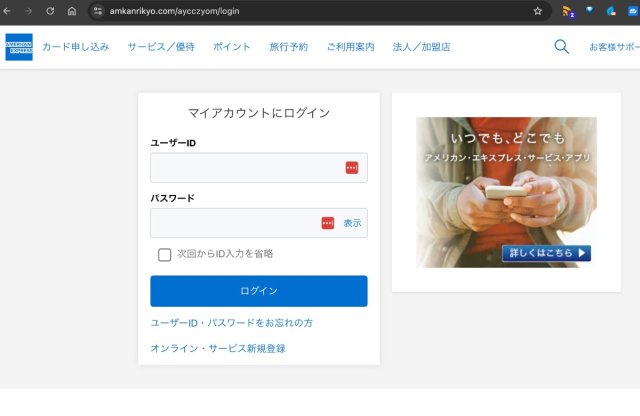Navigate back in browser history

(7, 11)
